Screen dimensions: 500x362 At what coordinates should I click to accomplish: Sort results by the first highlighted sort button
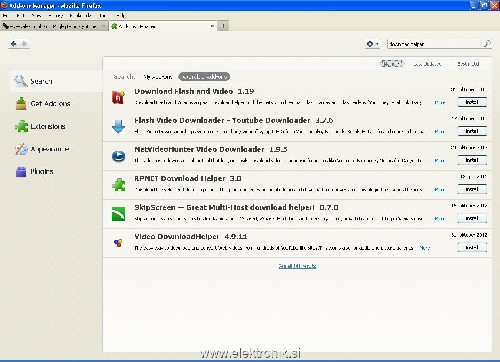pyautogui.click(x=392, y=63)
